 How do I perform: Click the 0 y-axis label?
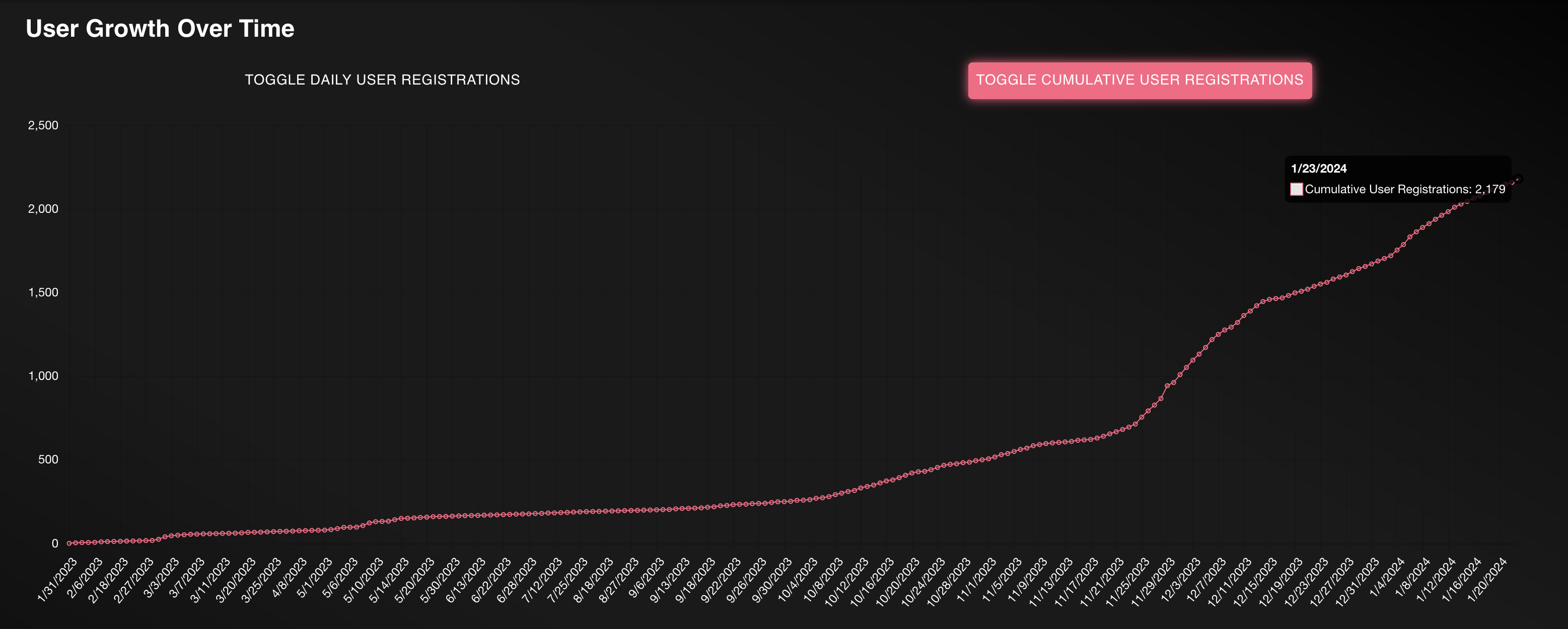point(55,544)
